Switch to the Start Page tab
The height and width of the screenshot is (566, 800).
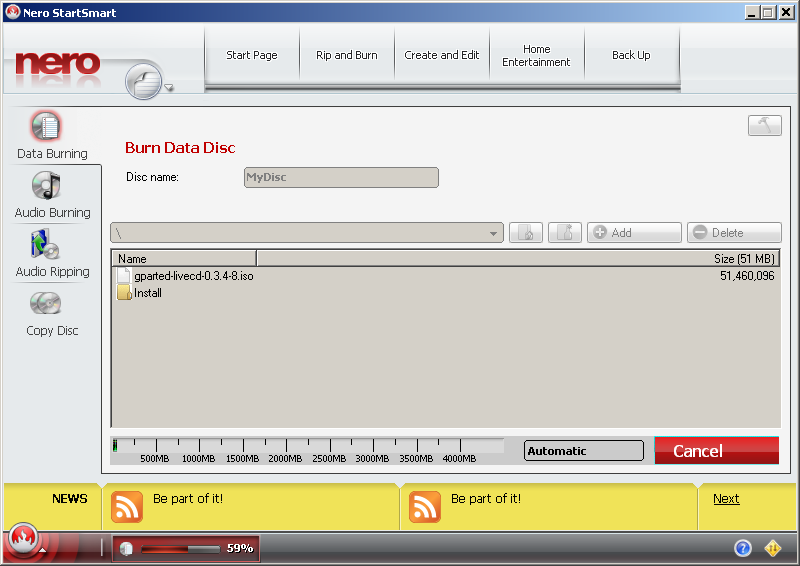point(252,55)
